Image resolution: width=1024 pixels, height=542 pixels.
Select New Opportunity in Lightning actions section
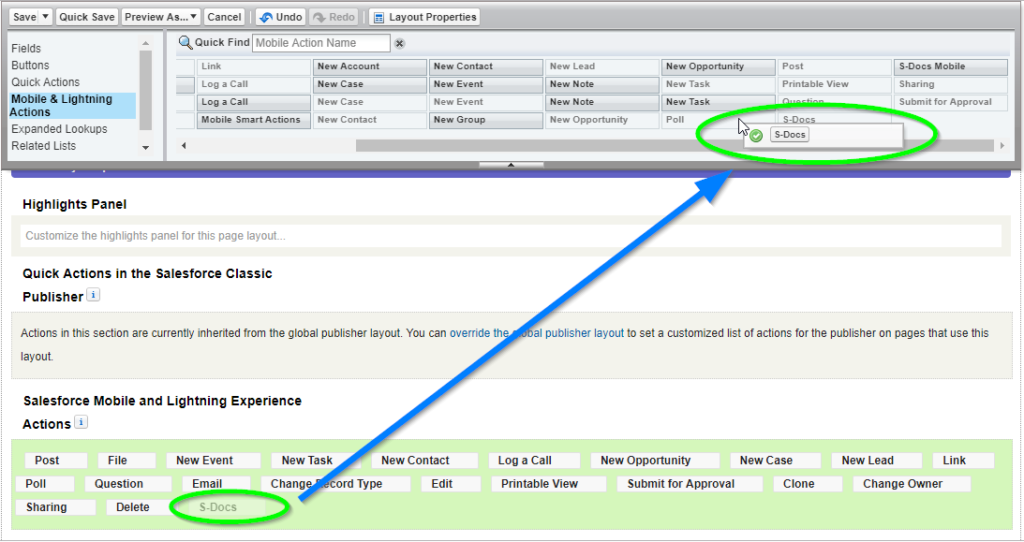coord(655,460)
